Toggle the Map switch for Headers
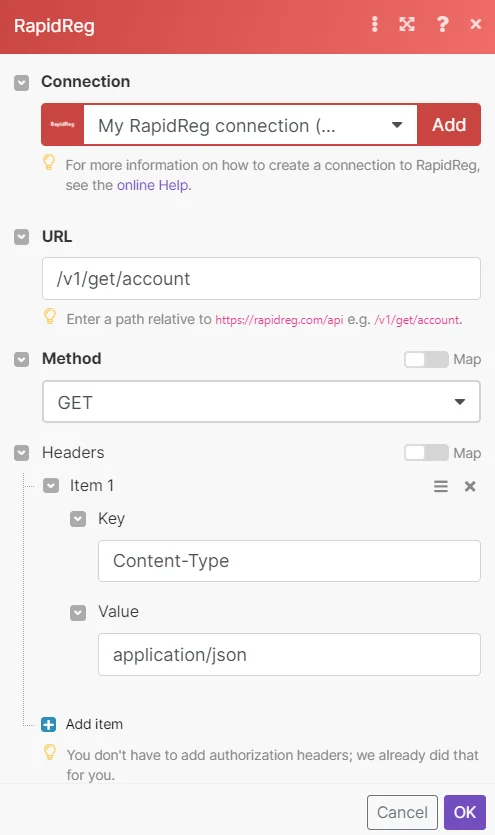This screenshot has height=835, width=495. (426, 453)
